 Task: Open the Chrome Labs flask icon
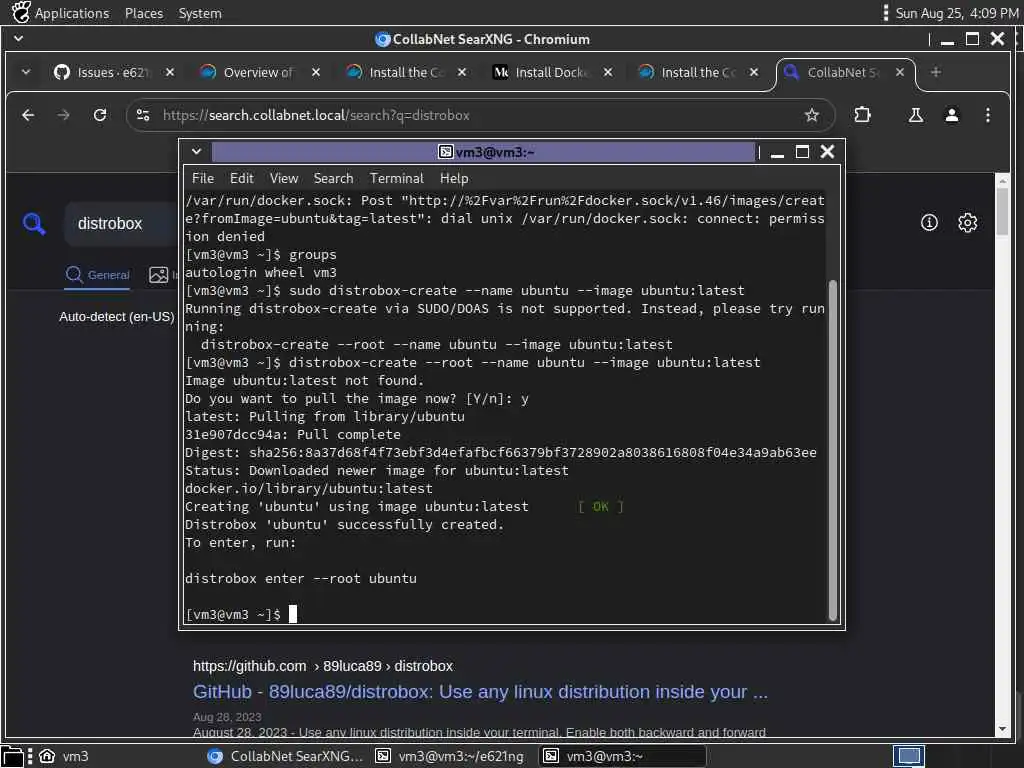[x=916, y=115]
